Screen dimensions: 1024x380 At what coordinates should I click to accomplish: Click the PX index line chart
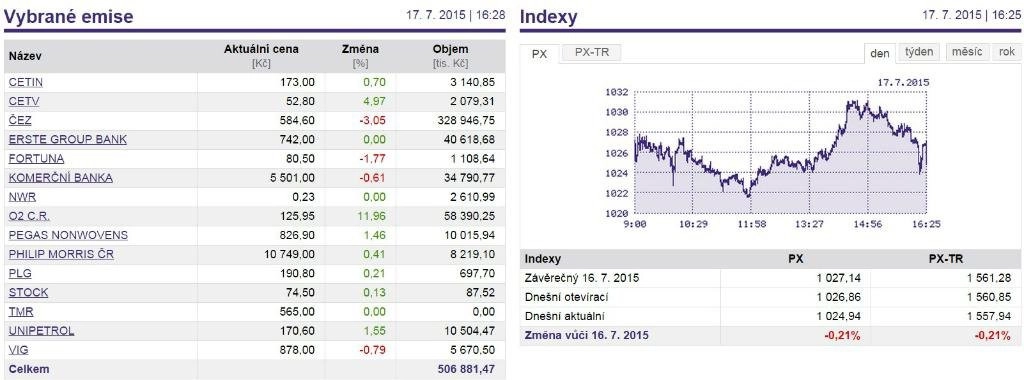point(780,152)
